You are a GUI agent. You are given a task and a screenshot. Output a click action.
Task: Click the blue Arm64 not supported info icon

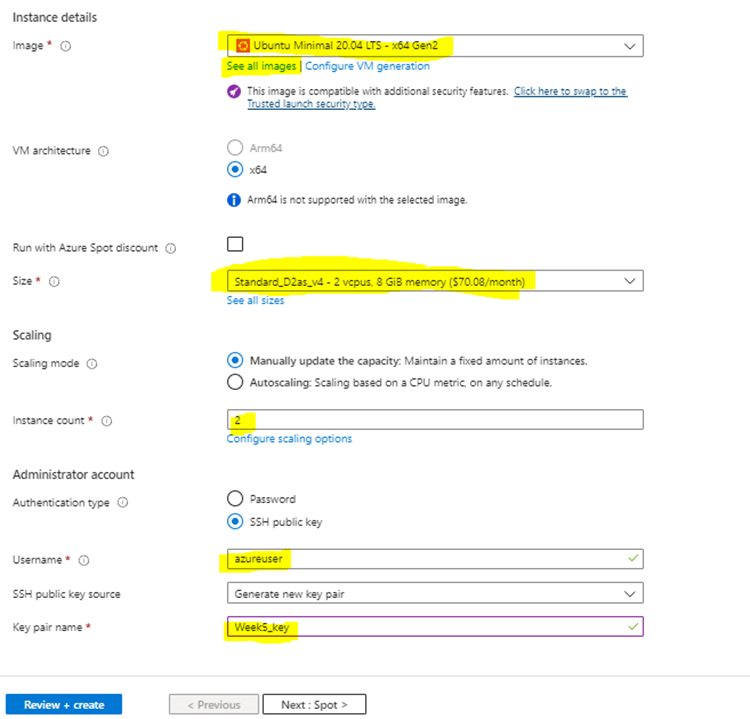[234, 200]
